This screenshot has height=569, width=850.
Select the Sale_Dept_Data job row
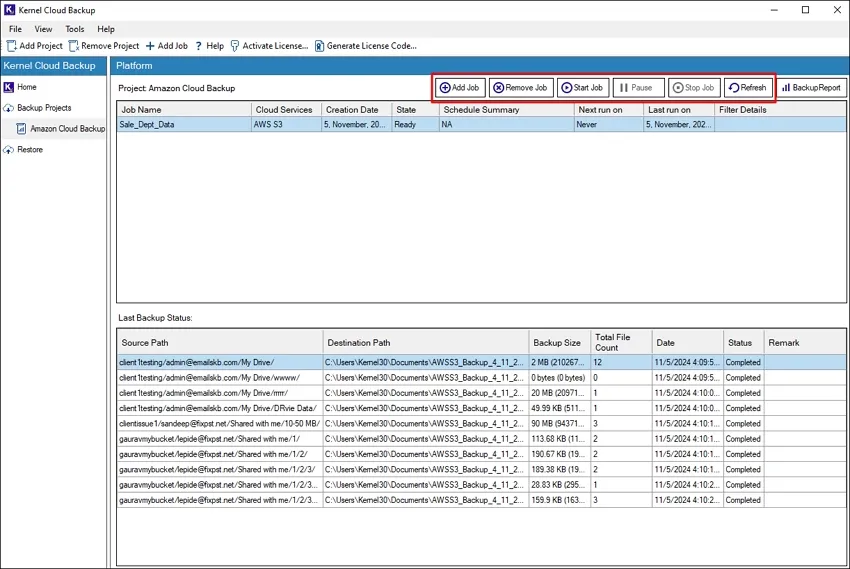481,125
